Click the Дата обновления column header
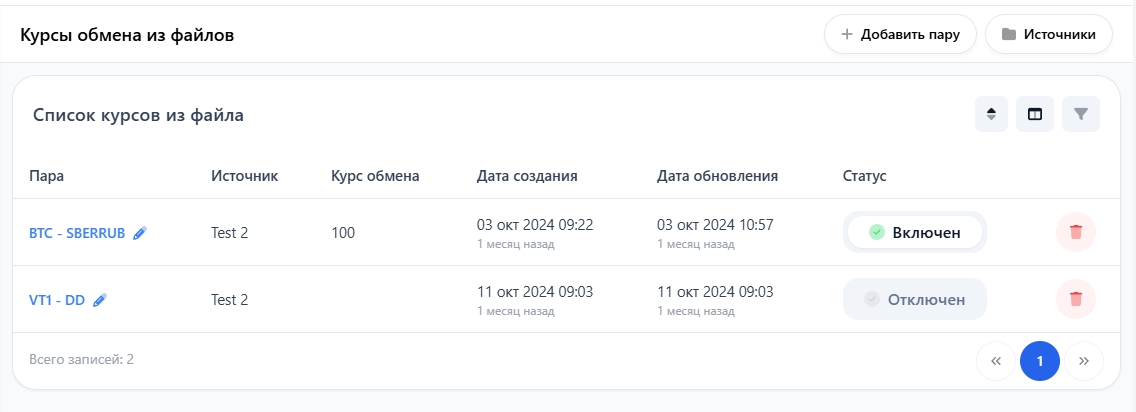The width and height of the screenshot is (1136, 412). 717,176
